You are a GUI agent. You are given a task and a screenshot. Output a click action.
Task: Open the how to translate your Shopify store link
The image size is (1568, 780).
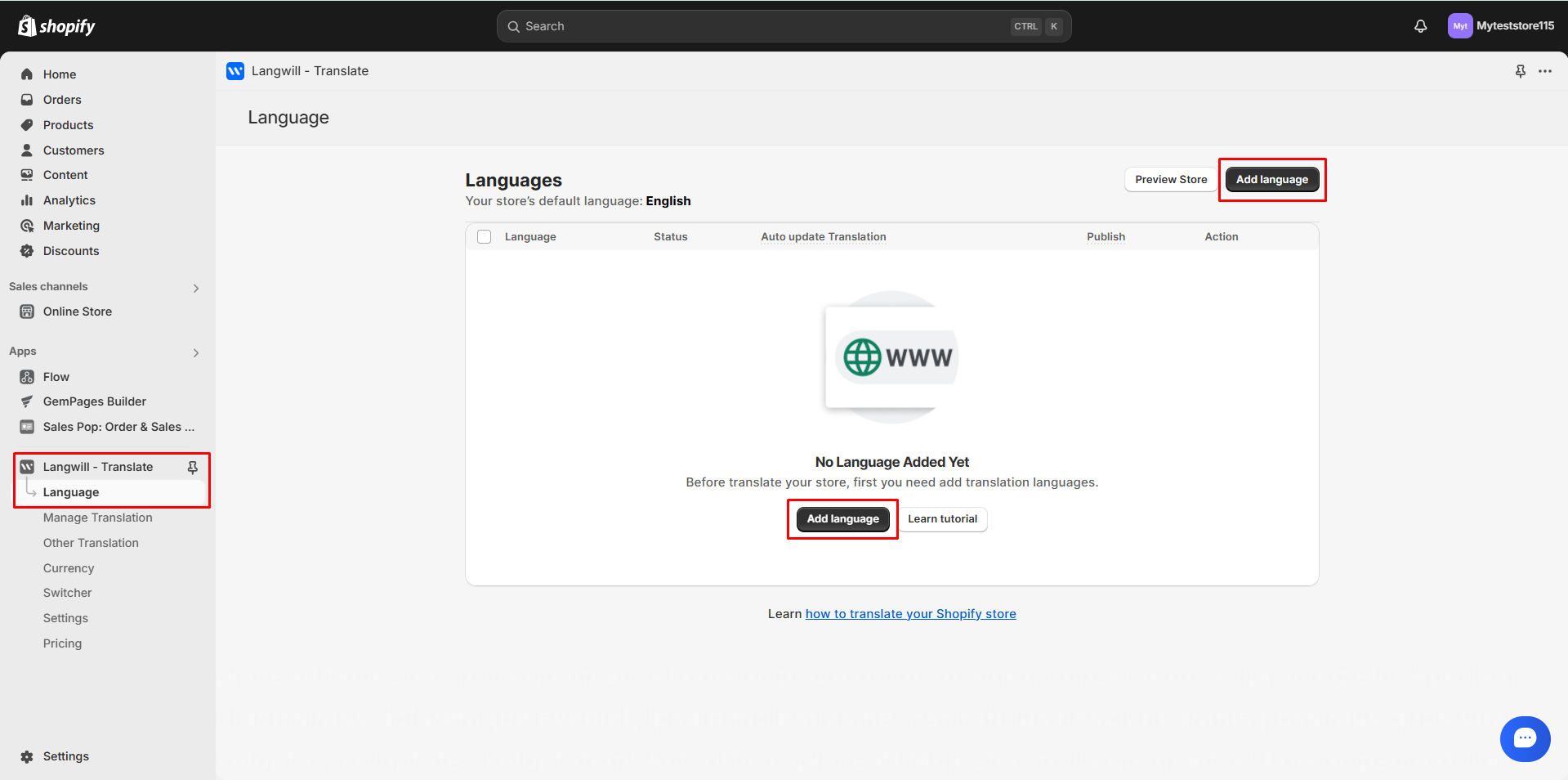(909, 613)
